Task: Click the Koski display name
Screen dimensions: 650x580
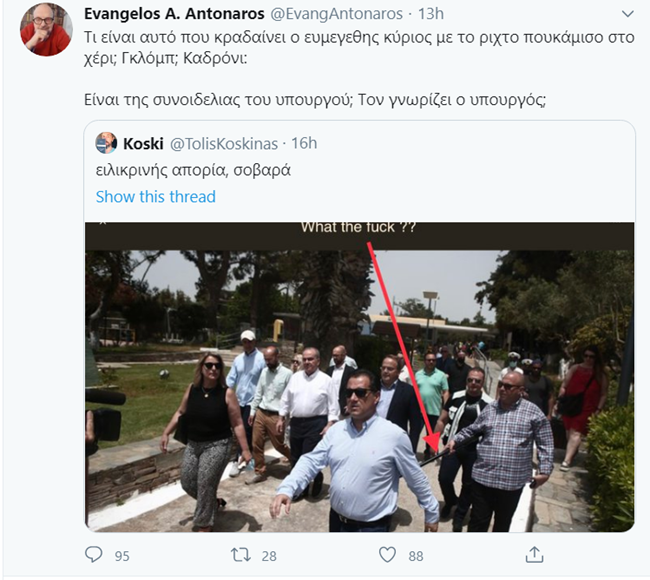Action: pyautogui.click(x=143, y=144)
